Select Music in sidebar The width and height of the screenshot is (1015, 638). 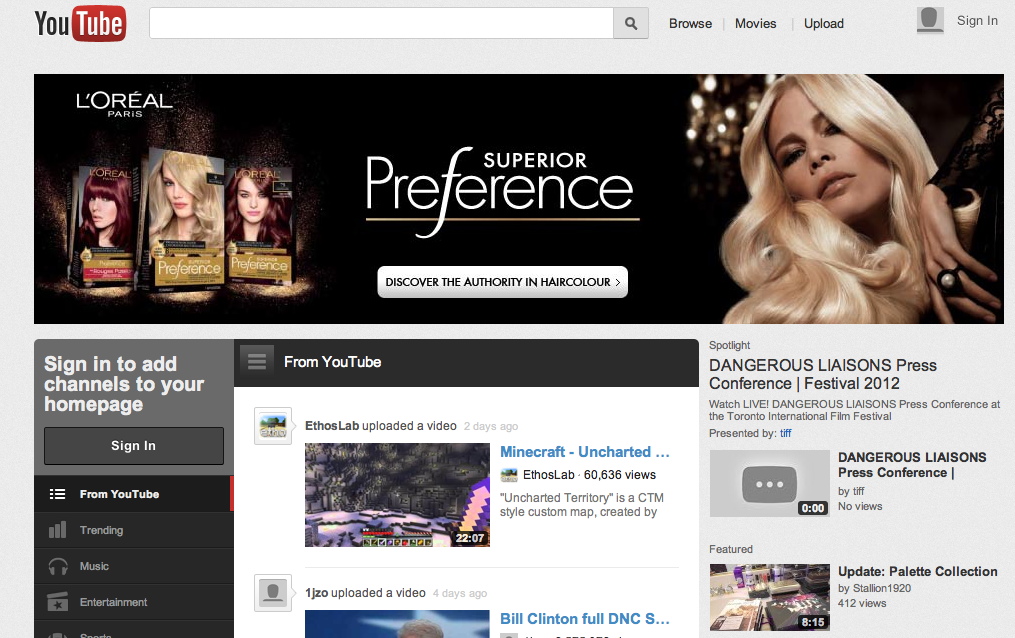click(133, 566)
